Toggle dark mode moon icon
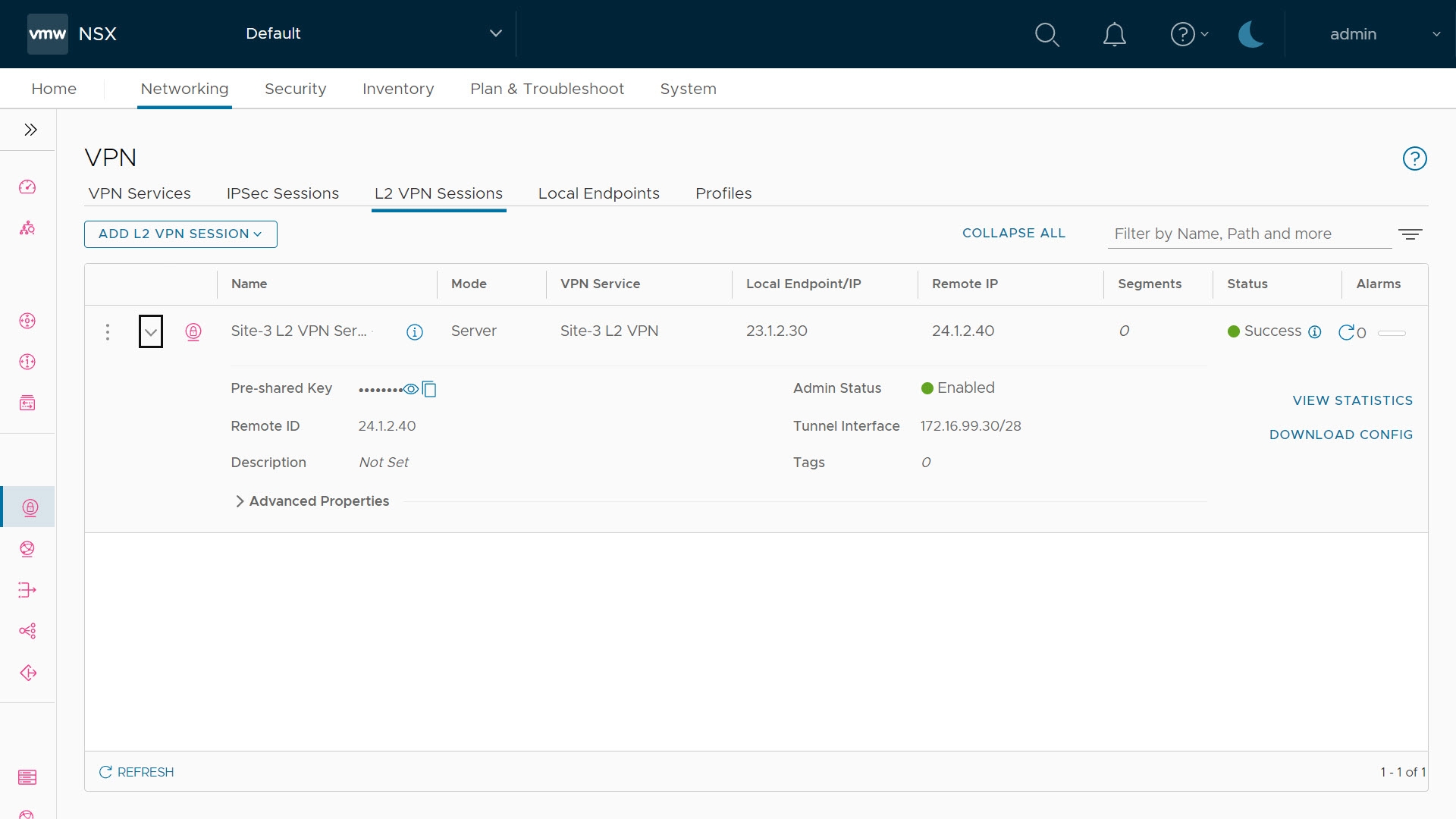Image resolution: width=1456 pixels, height=819 pixels. [x=1250, y=34]
